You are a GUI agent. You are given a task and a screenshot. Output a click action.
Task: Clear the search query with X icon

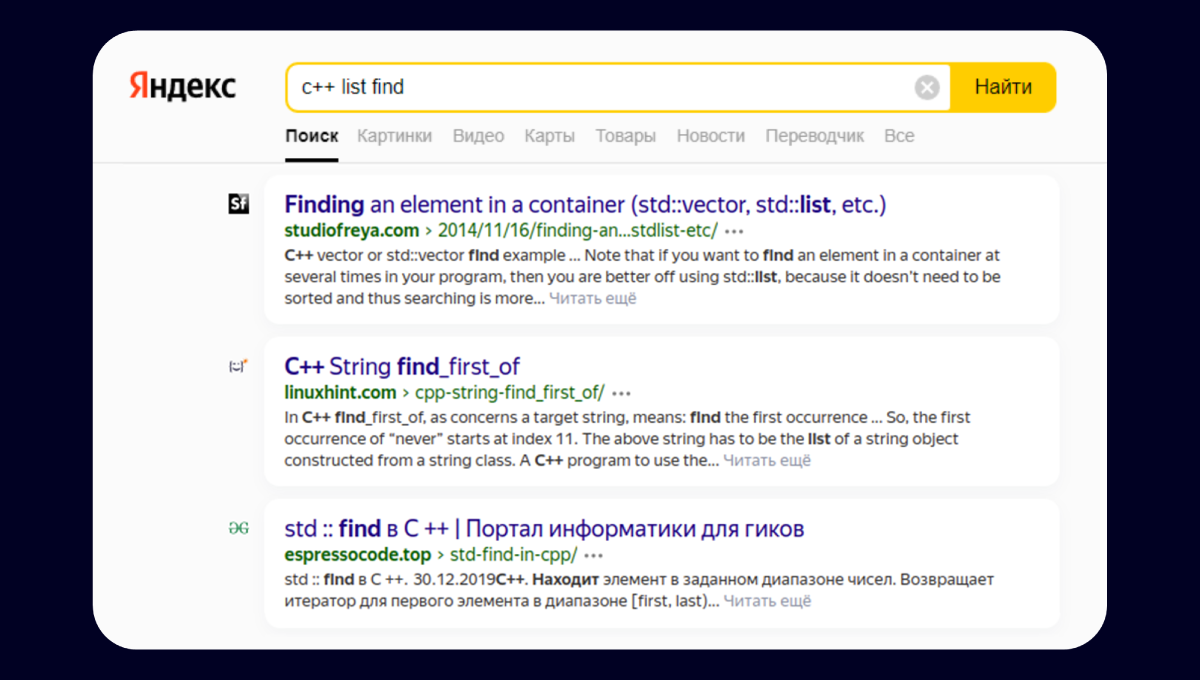coord(927,88)
